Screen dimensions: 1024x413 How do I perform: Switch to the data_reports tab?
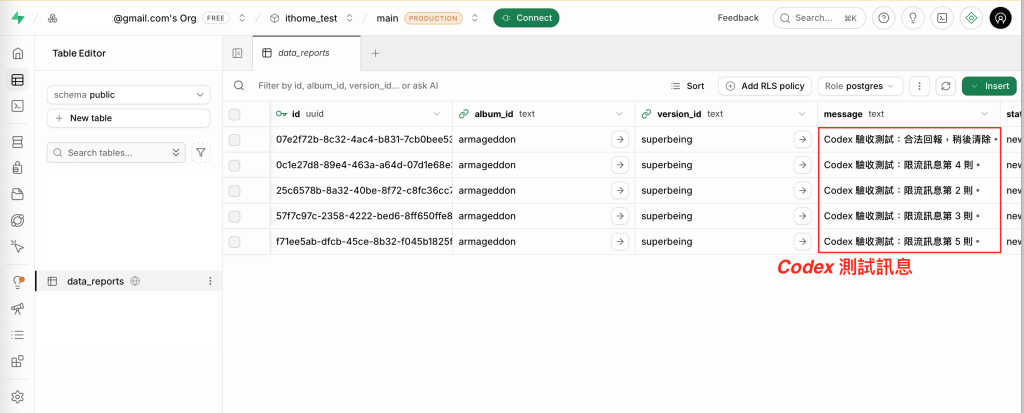coord(306,54)
